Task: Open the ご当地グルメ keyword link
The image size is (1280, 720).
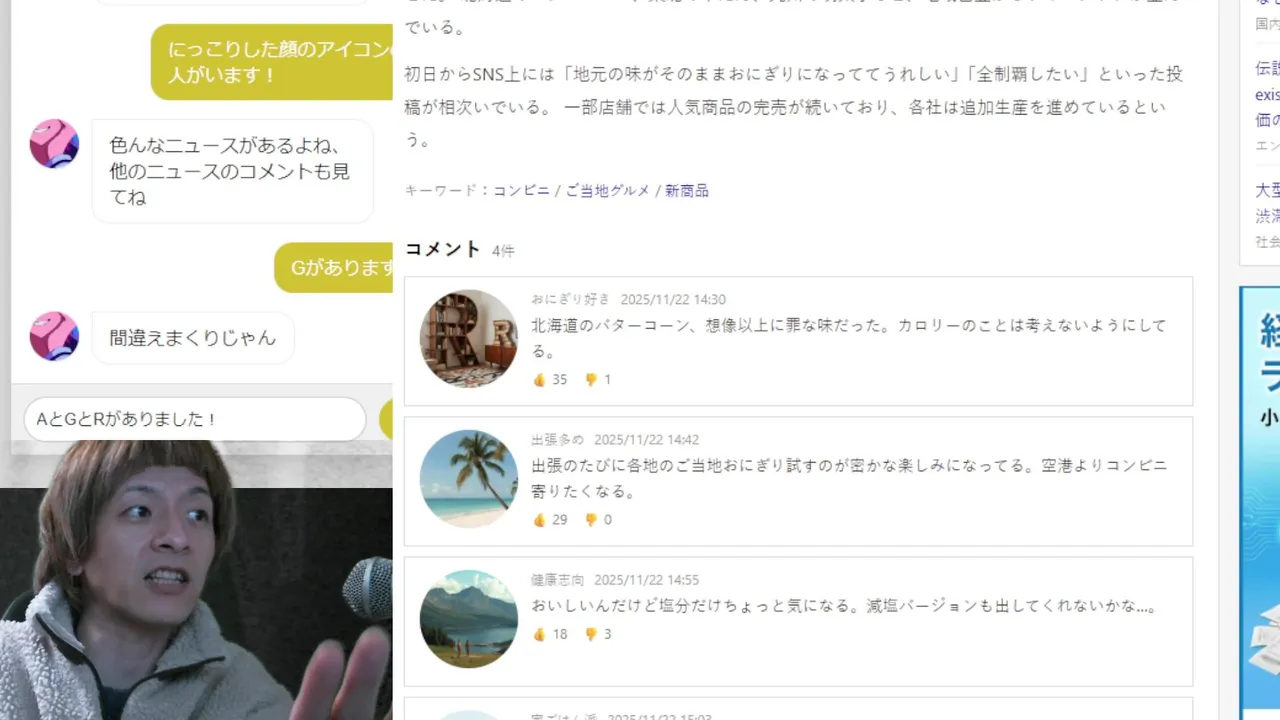Action: click(607, 190)
